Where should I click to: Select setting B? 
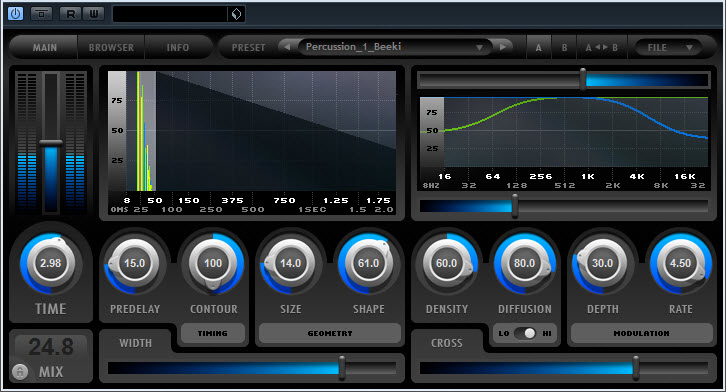(x=564, y=48)
